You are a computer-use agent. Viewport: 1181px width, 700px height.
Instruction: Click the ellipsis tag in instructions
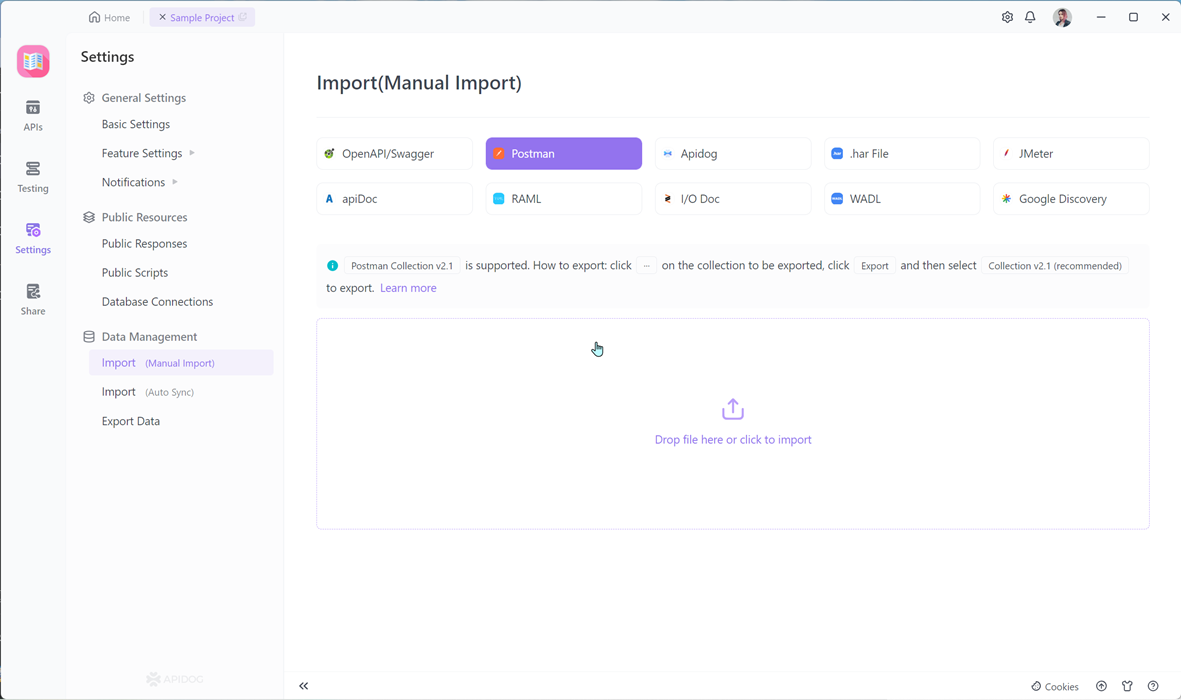point(646,265)
